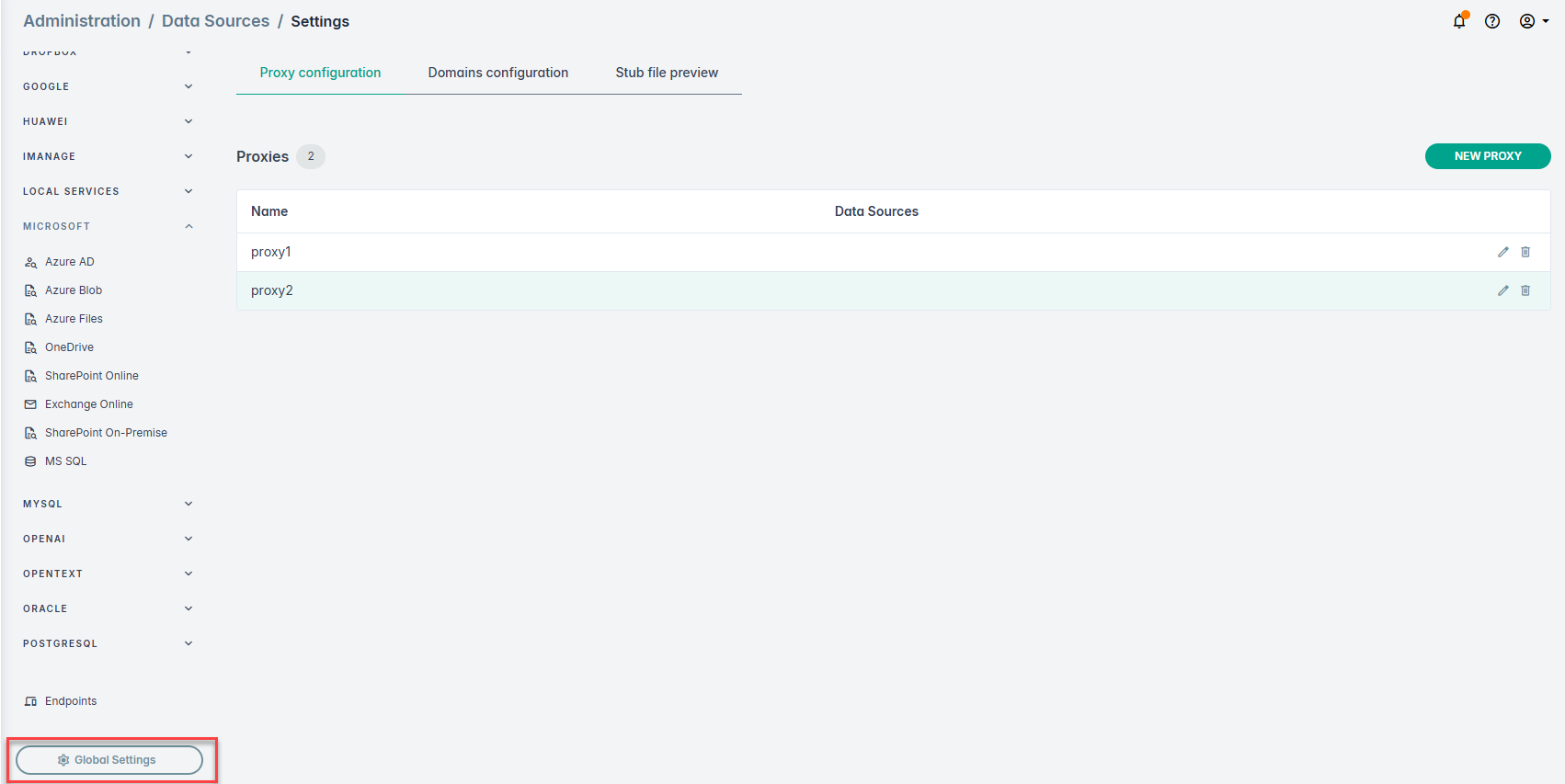Image resolution: width=1565 pixels, height=784 pixels.
Task: Open MS SQL data source
Action: click(65, 461)
